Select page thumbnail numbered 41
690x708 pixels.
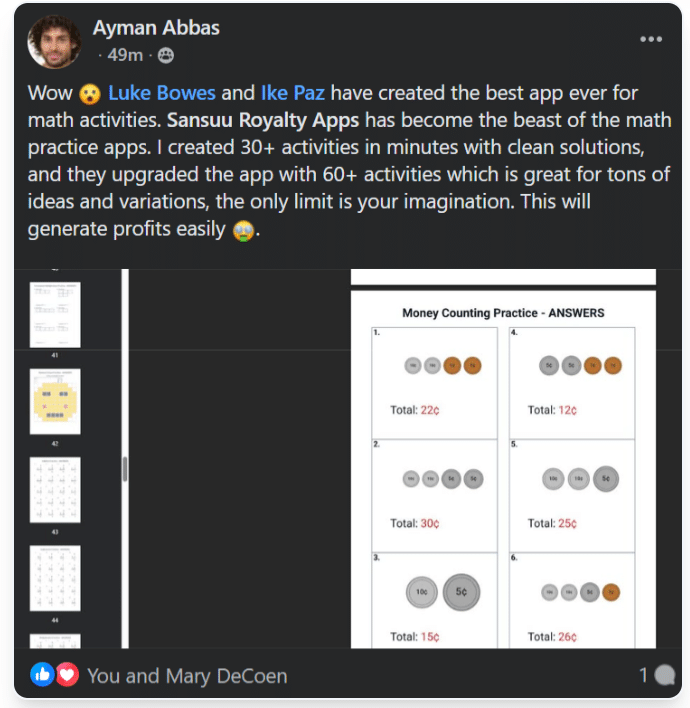click(x=55, y=315)
